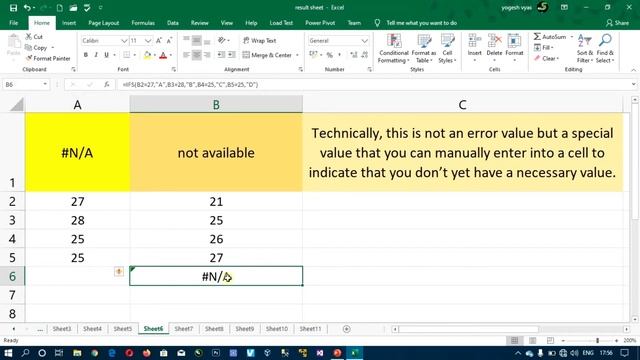This screenshot has height=360, width=640.
Task: Switch to the Sheet7 worksheet tab
Action: [x=184, y=329]
